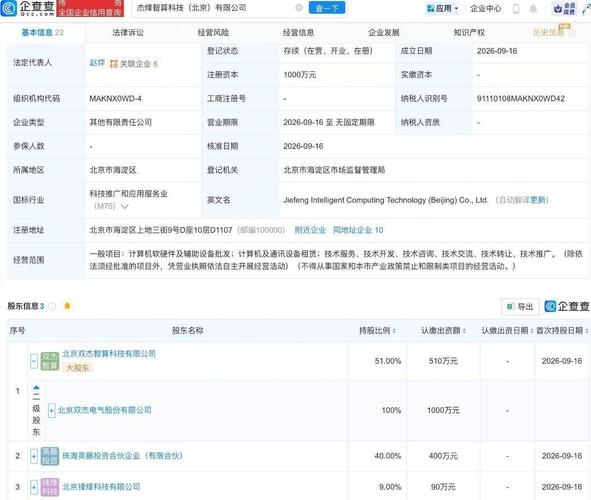
Task: Sort by 持股比例 column
Action: pos(378,330)
